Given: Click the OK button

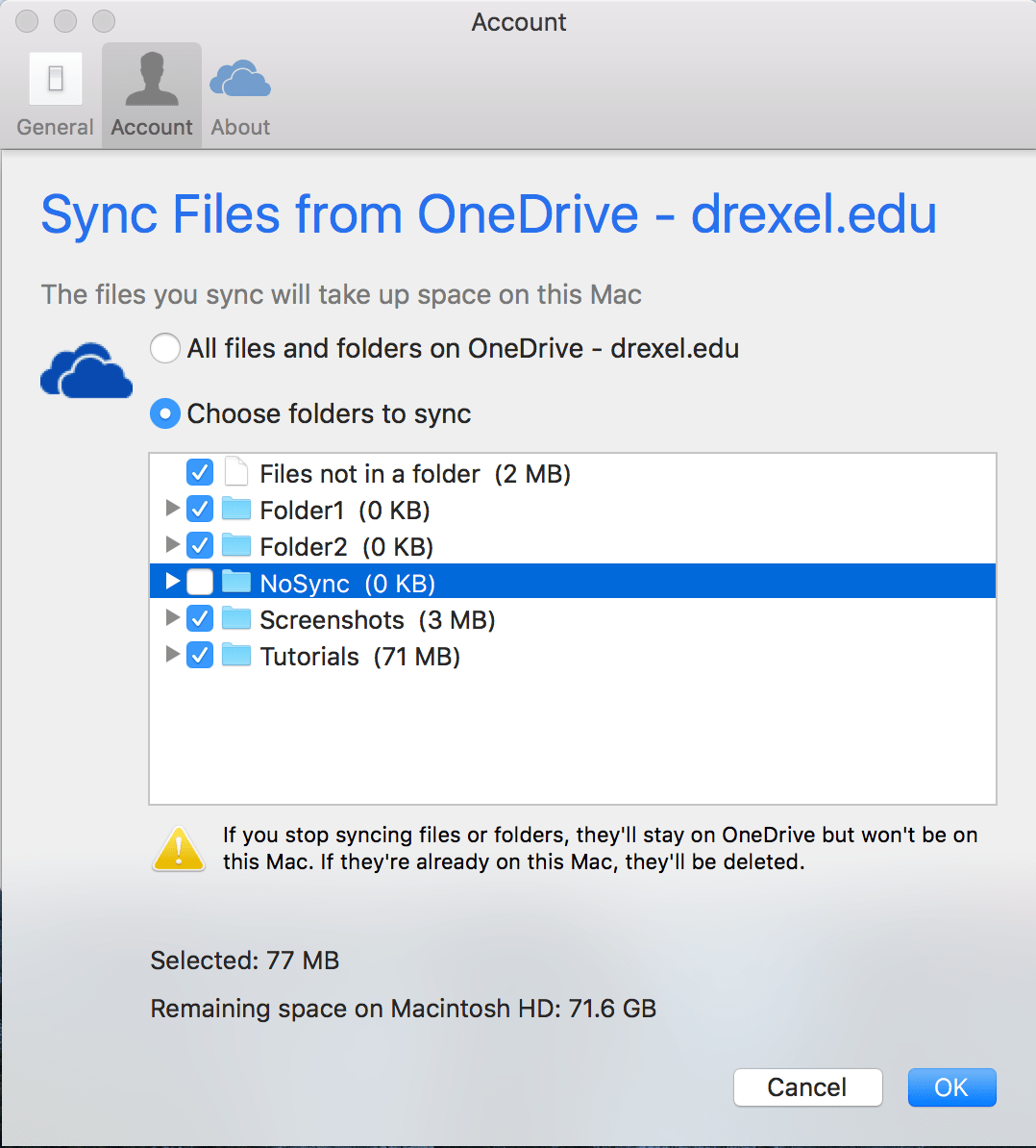Looking at the screenshot, I should click(x=951, y=1087).
